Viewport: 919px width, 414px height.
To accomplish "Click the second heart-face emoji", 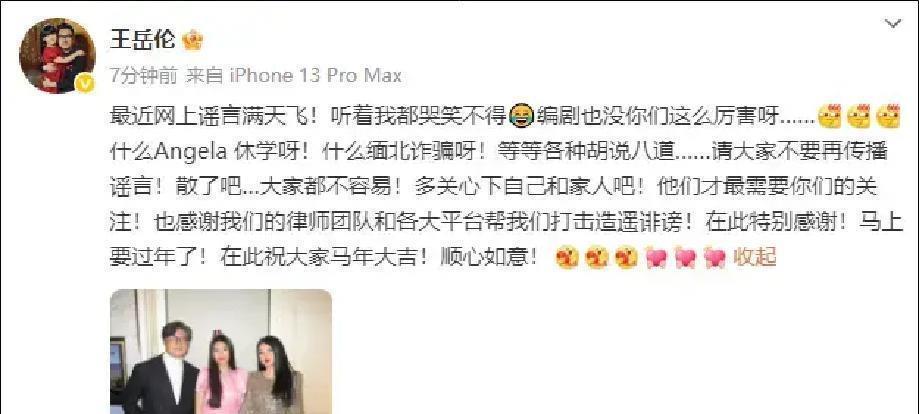I will 597,257.
